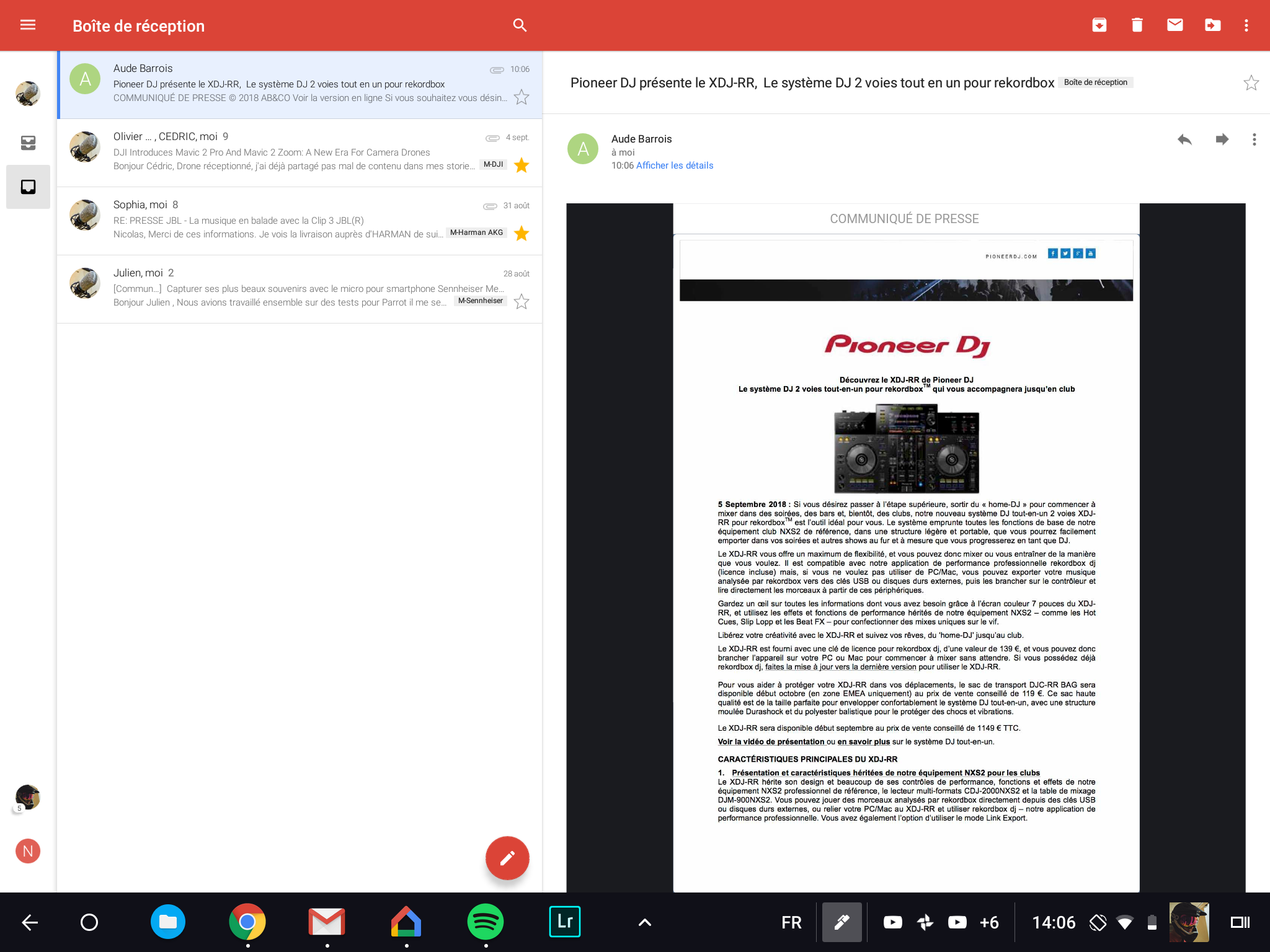Click the Boîte de réception label chip

[x=1095, y=82]
